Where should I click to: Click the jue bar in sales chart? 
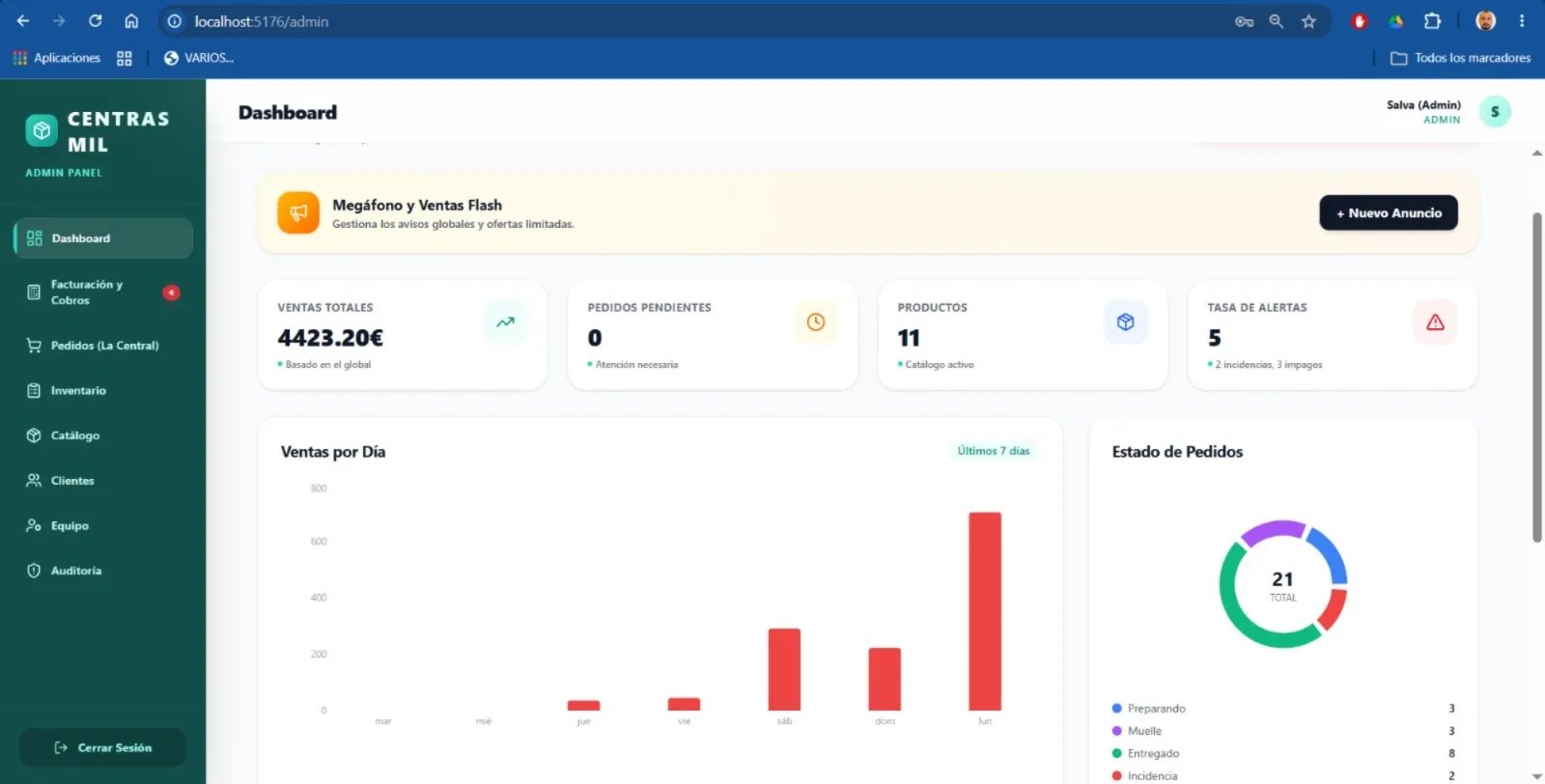(583, 705)
